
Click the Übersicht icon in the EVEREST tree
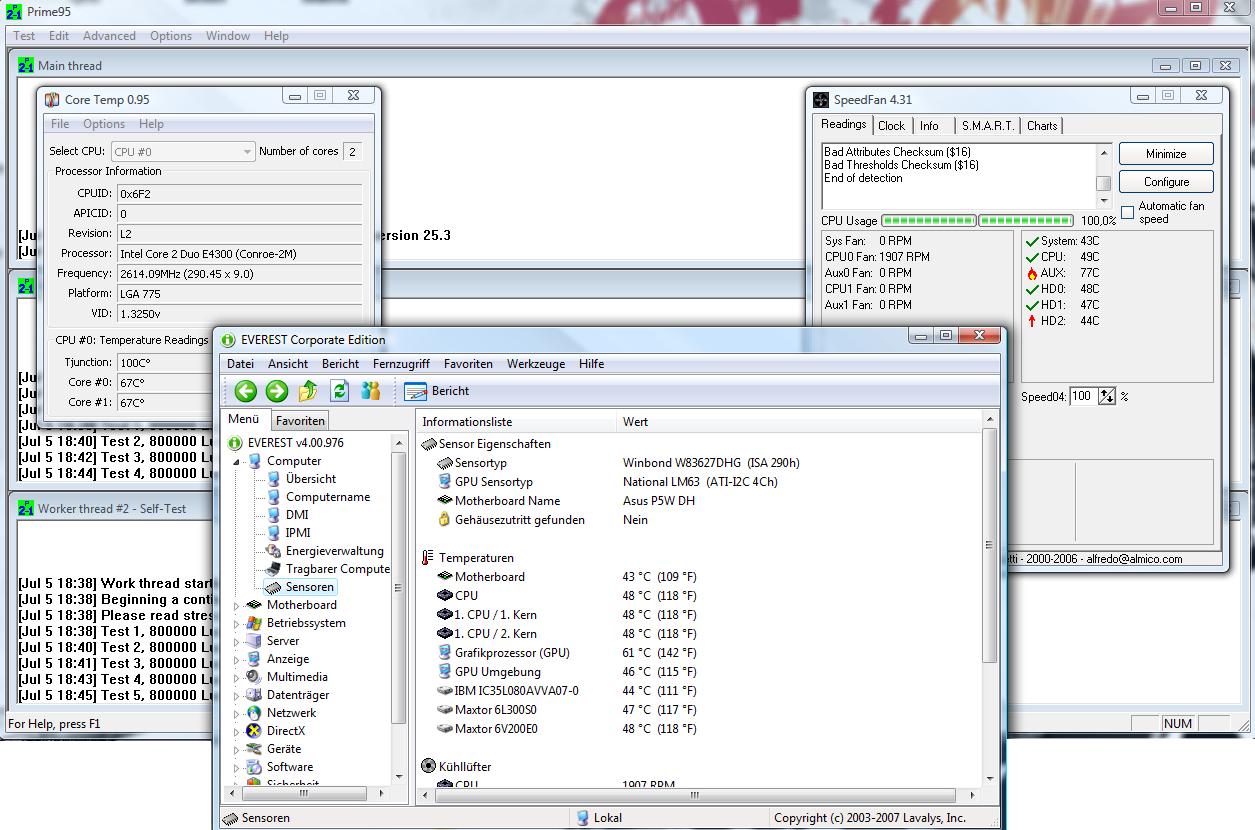click(x=274, y=479)
